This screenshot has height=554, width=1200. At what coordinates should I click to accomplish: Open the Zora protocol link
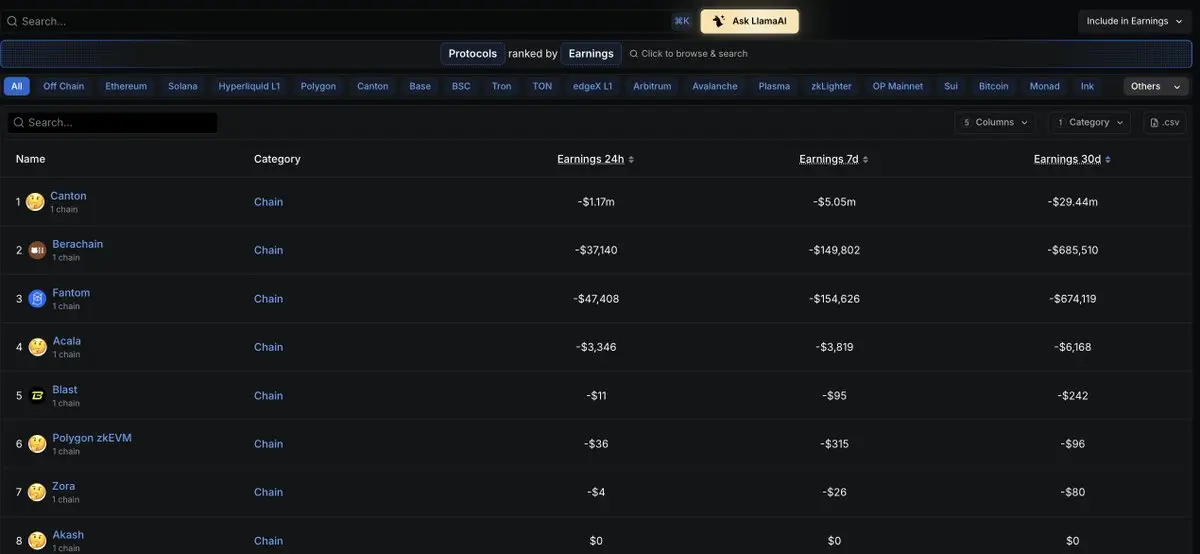coord(64,486)
